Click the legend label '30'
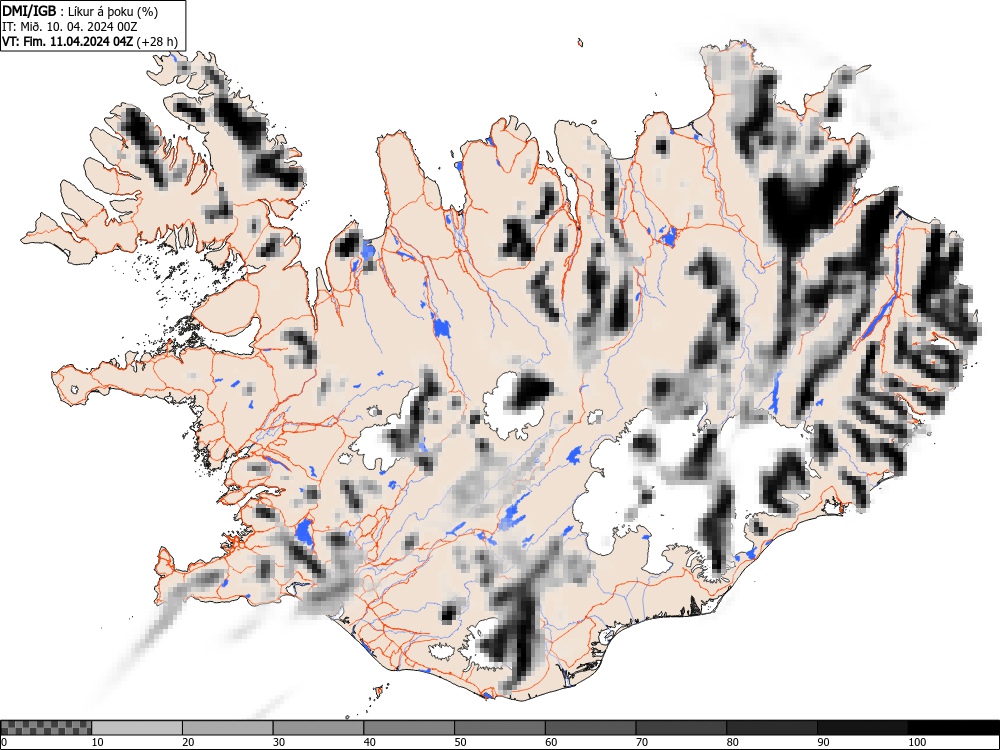This screenshot has width=1000, height=750. click(279, 742)
